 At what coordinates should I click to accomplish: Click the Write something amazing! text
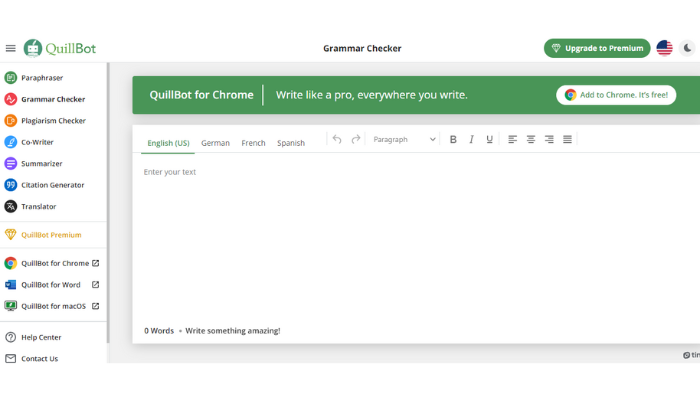coord(233,331)
